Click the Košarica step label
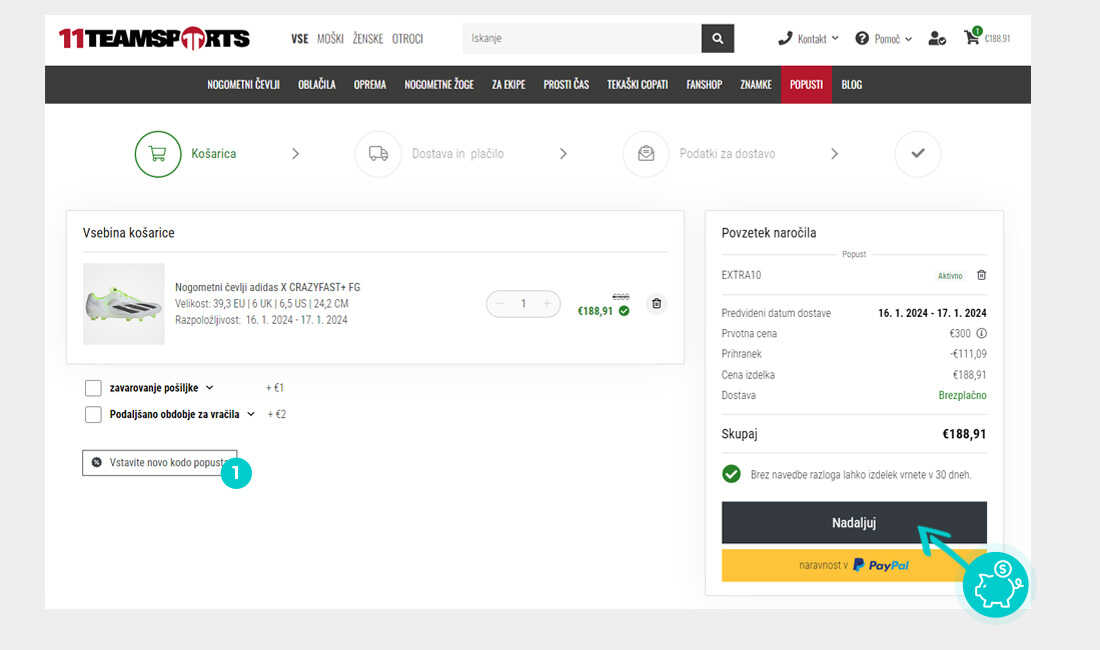The height and width of the screenshot is (650, 1100). click(213, 154)
